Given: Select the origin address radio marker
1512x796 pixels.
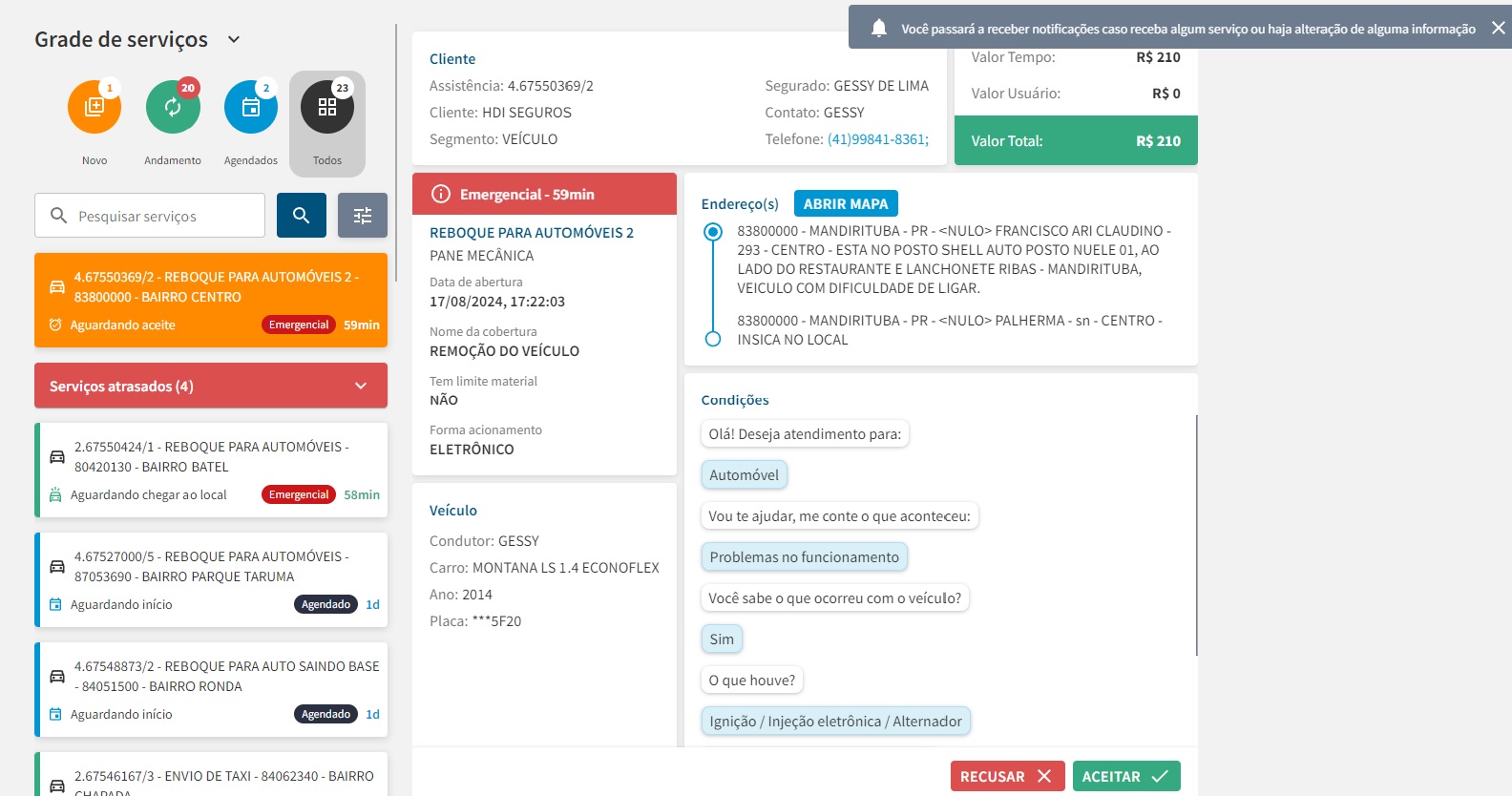Looking at the screenshot, I should tap(713, 232).
